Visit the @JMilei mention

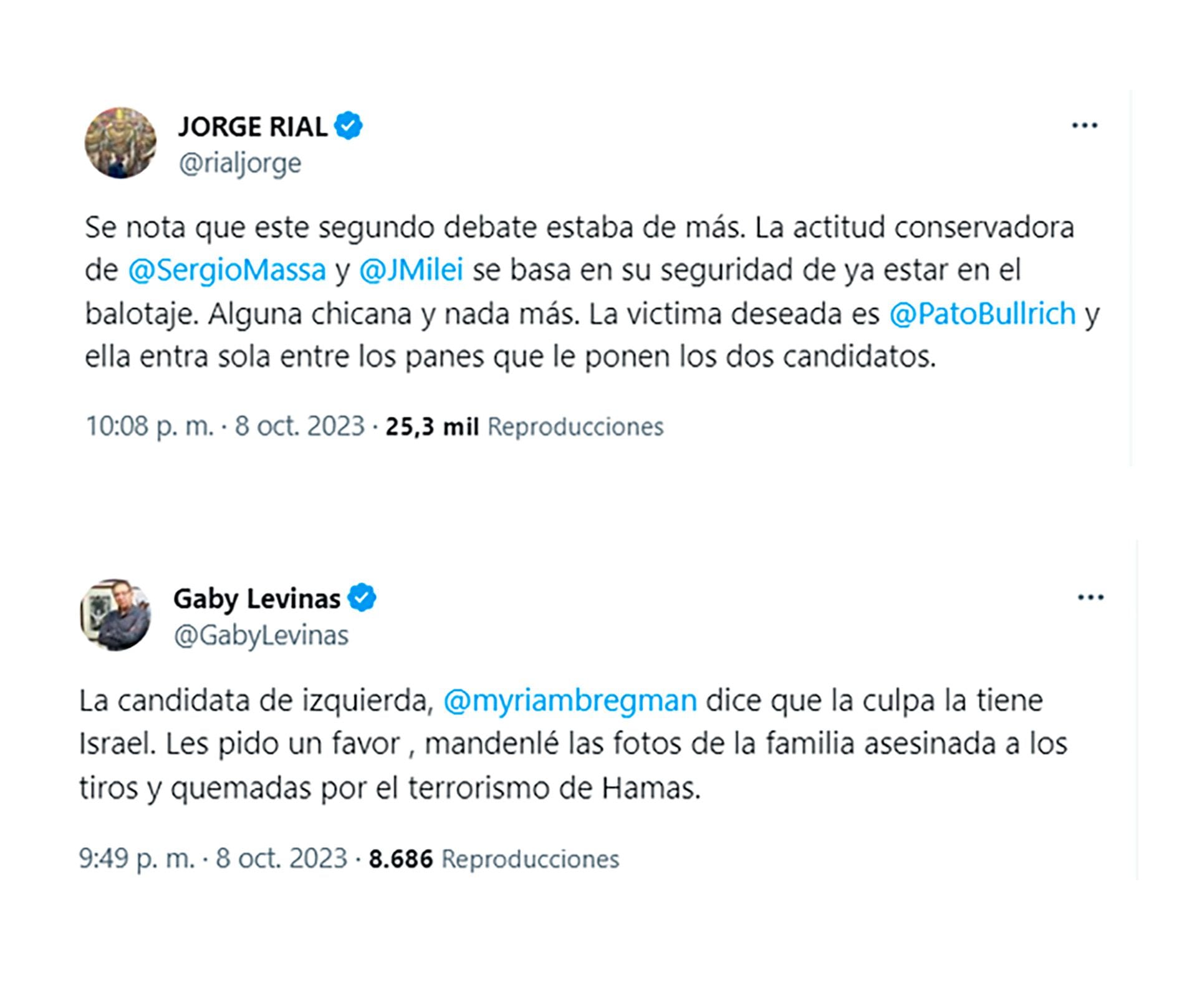pyautogui.click(x=411, y=271)
